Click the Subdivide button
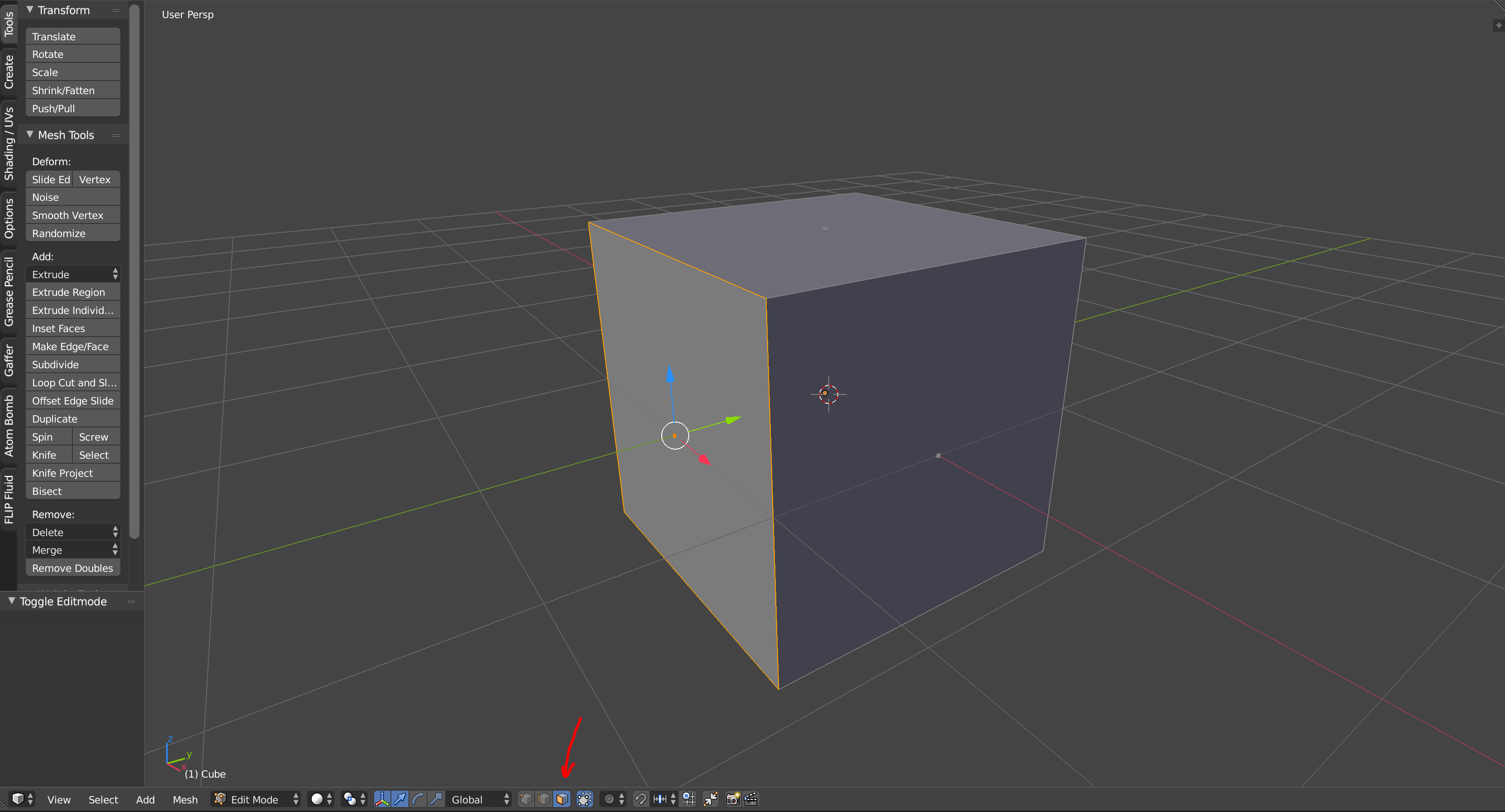Viewport: 1505px width, 812px height. point(73,365)
